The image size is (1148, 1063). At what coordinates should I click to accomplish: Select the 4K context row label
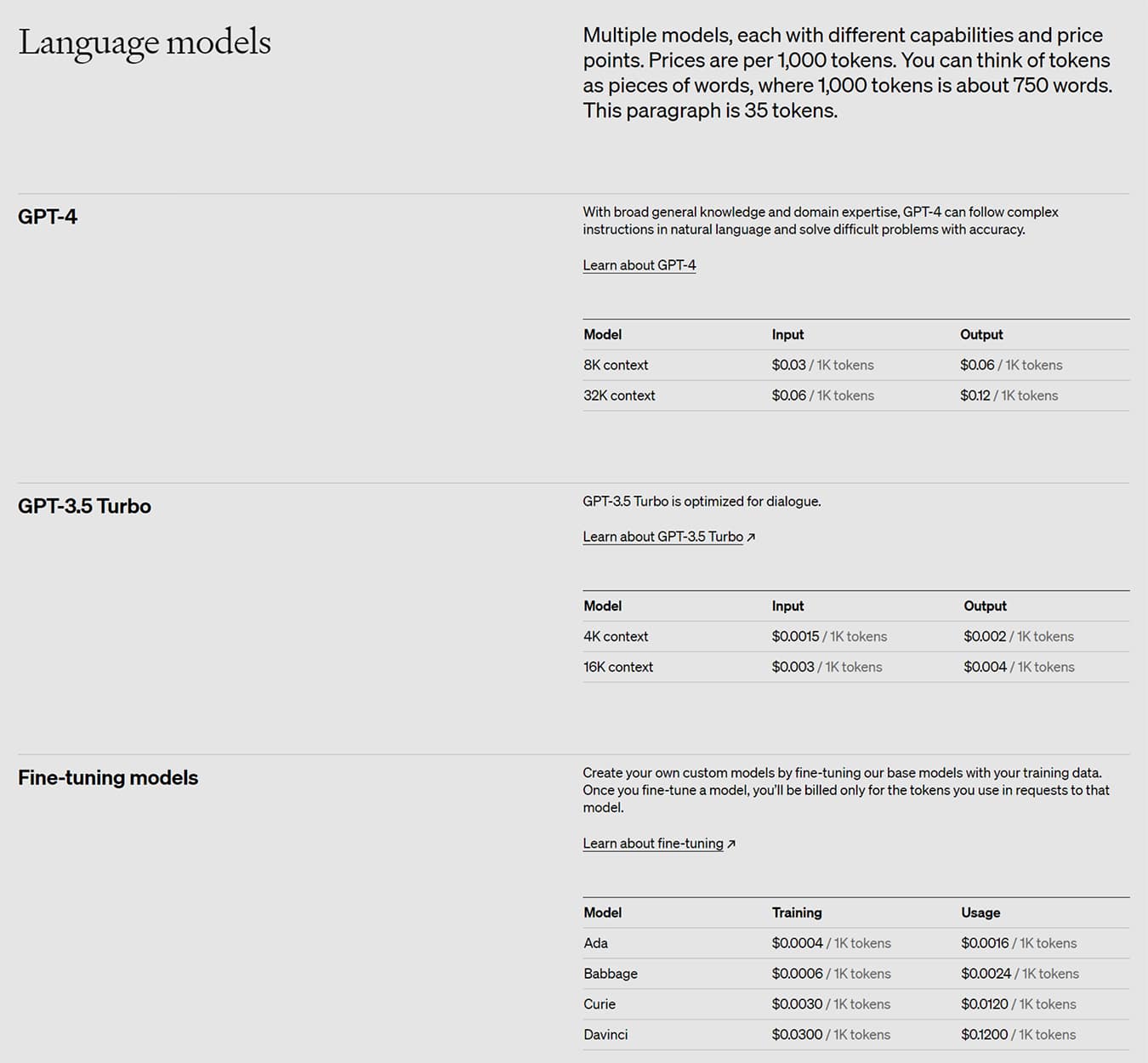[616, 636]
